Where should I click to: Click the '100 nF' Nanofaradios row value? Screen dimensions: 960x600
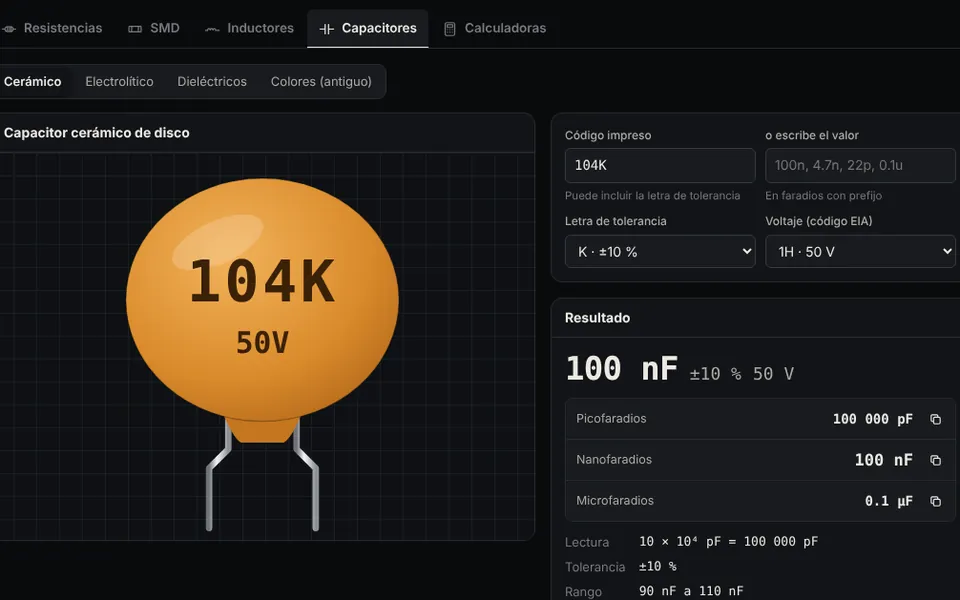(883, 460)
